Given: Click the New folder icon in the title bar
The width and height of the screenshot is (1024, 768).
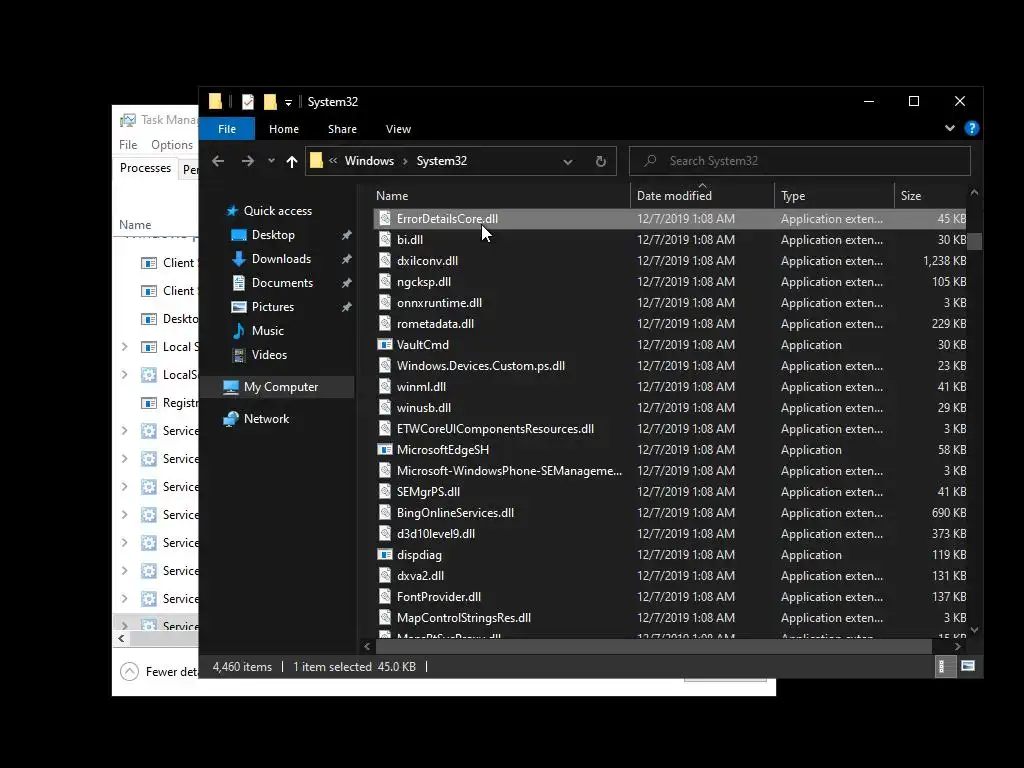Looking at the screenshot, I should [x=270, y=102].
